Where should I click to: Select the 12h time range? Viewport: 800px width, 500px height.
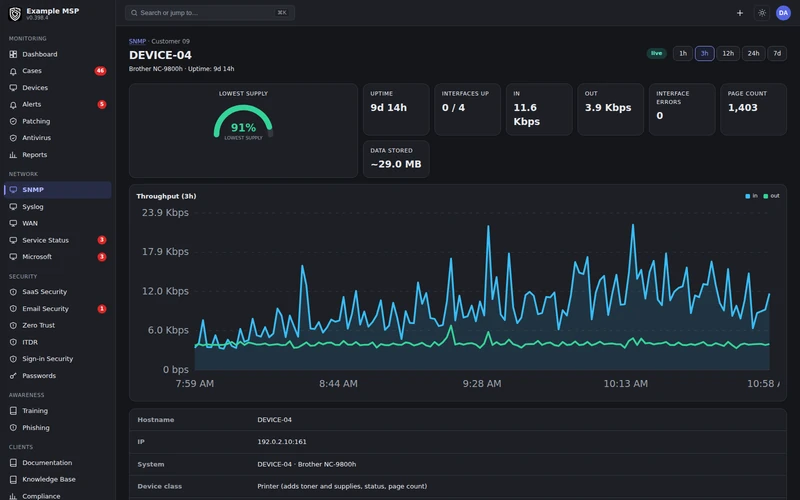tap(728, 53)
